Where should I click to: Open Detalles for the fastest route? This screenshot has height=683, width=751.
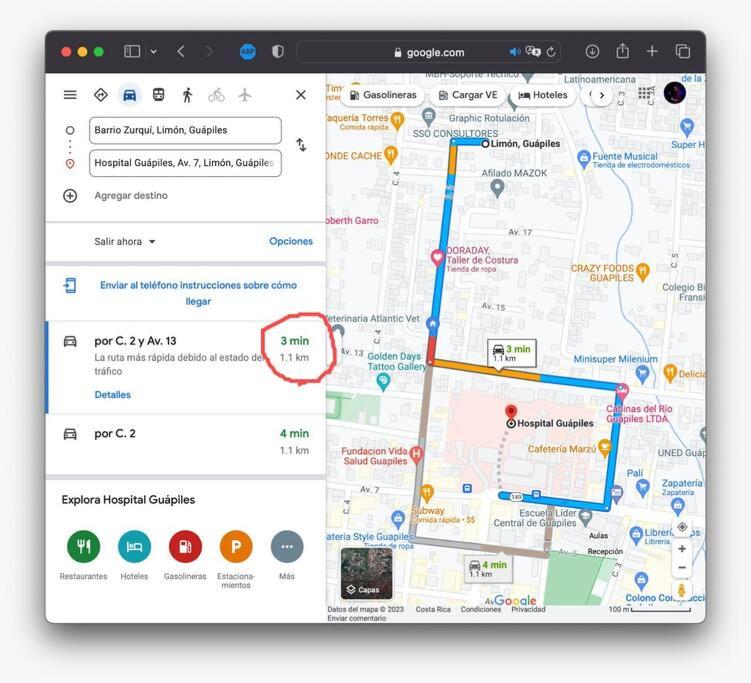[x=113, y=395]
